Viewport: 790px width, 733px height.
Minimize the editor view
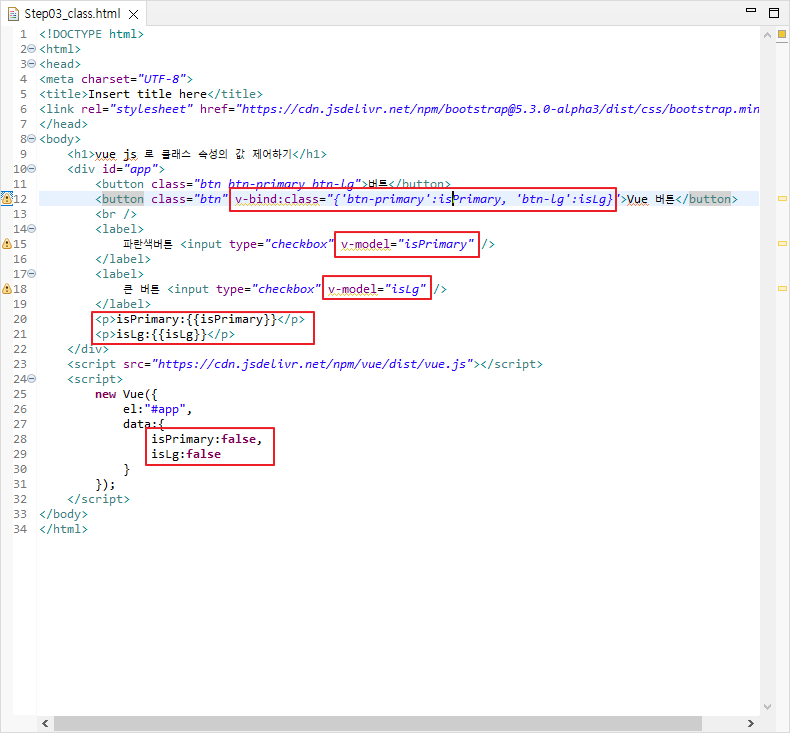click(x=751, y=11)
